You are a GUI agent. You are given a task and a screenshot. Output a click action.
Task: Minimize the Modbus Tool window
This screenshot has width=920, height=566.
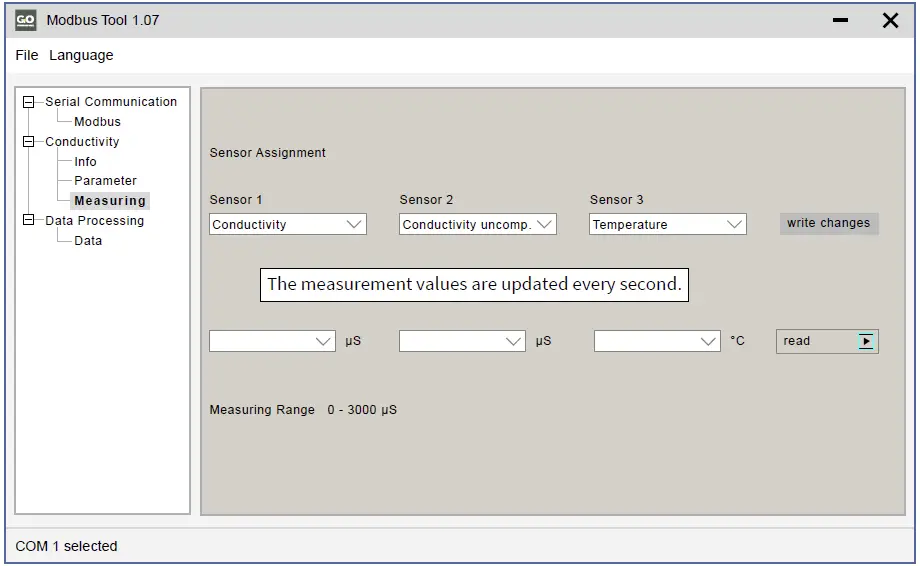pyautogui.click(x=840, y=20)
